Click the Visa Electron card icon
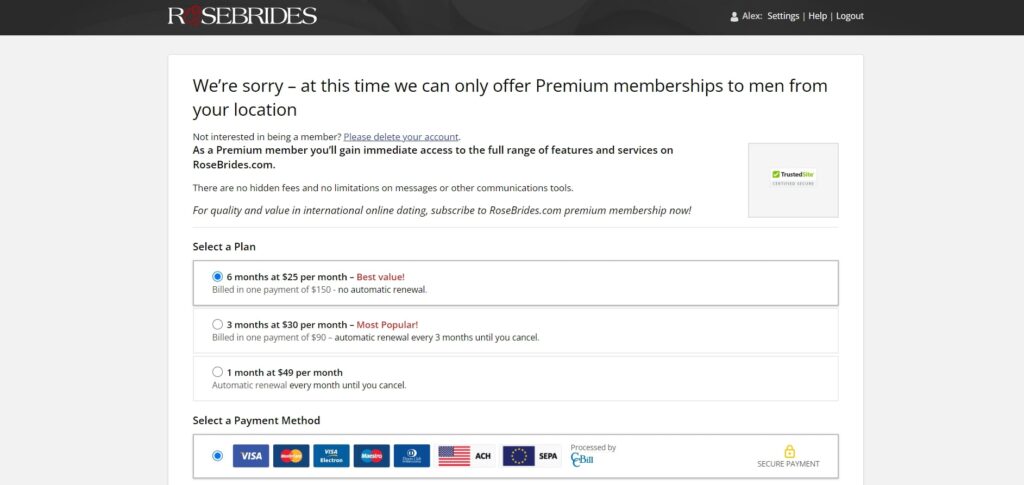This screenshot has width=1024, height=485. point(331,456)
